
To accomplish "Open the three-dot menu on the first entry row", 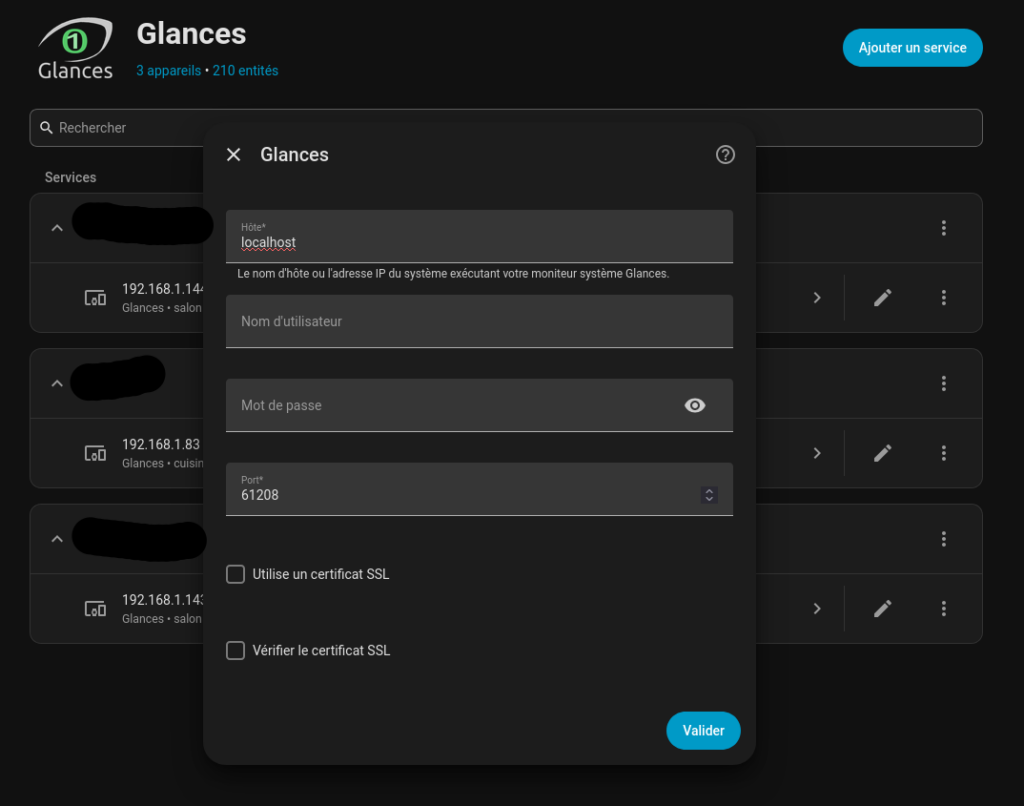I will (944, 298).
